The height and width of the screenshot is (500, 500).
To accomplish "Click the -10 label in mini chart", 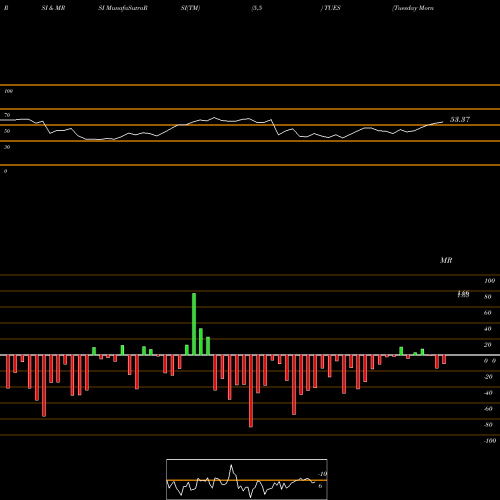I will [322, 474].
